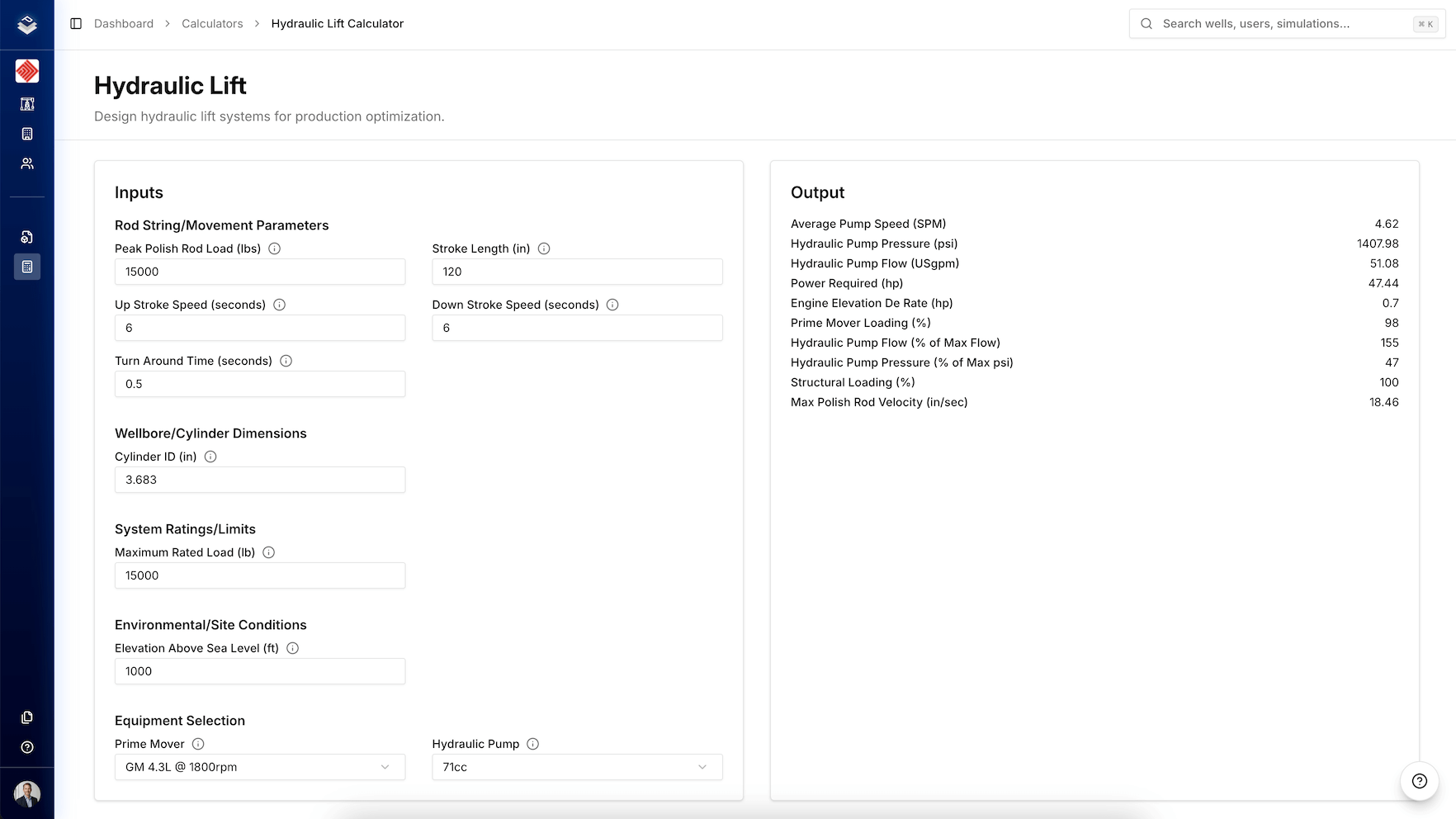View the info tooltip for Peak Polish Rod Load
Viewport: 1456px width, 819px height.
click(273, 248)
